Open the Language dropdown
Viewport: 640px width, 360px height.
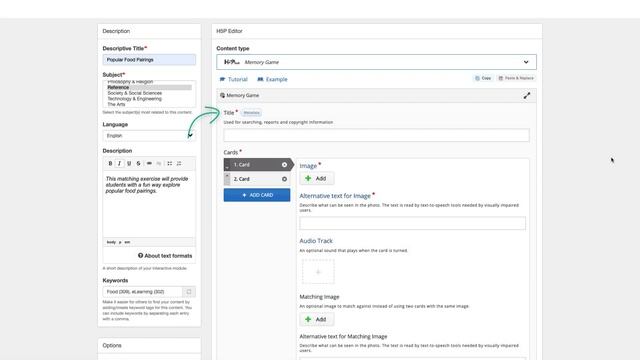point(149,136)
